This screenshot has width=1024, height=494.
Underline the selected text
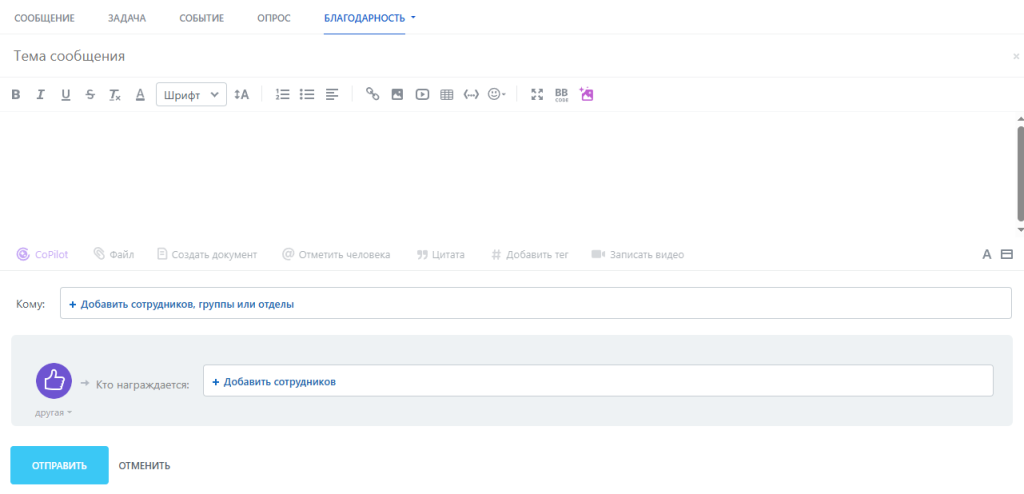(65, 95)
